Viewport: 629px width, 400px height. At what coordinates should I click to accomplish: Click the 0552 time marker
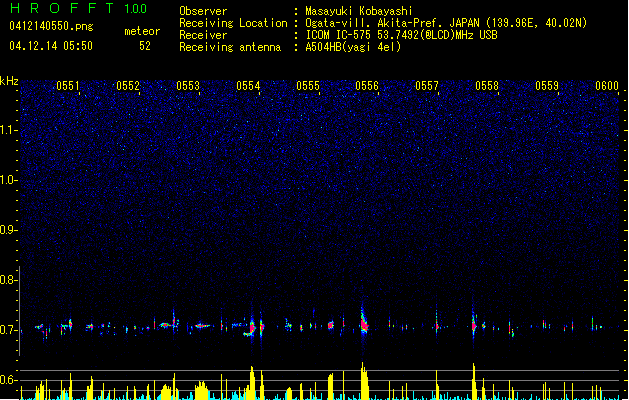click(128, 86)
